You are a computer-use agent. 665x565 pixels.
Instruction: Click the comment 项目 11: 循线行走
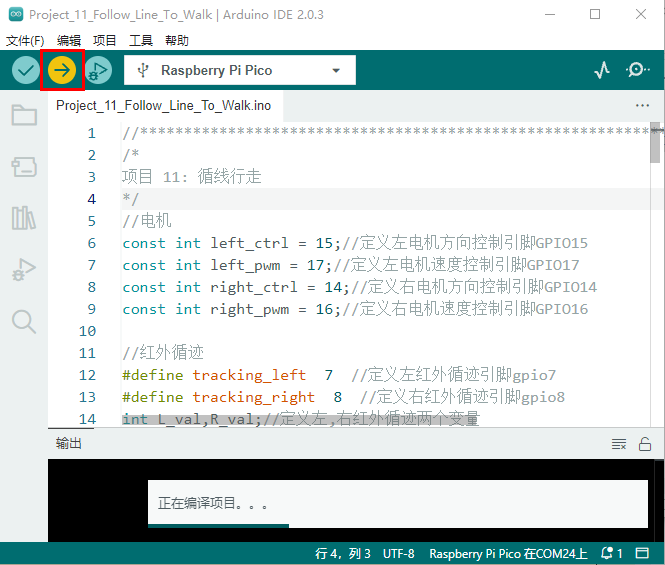pos(192,177)
